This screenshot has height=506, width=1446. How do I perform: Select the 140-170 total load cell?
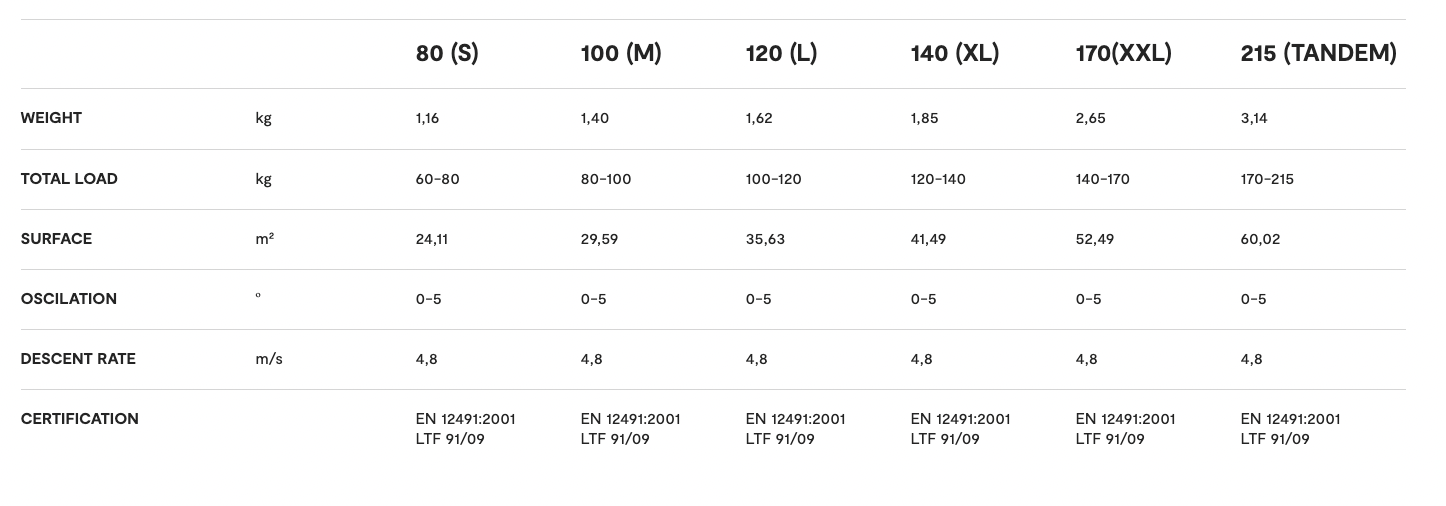pyautogui.click(x=1102, y=179)
